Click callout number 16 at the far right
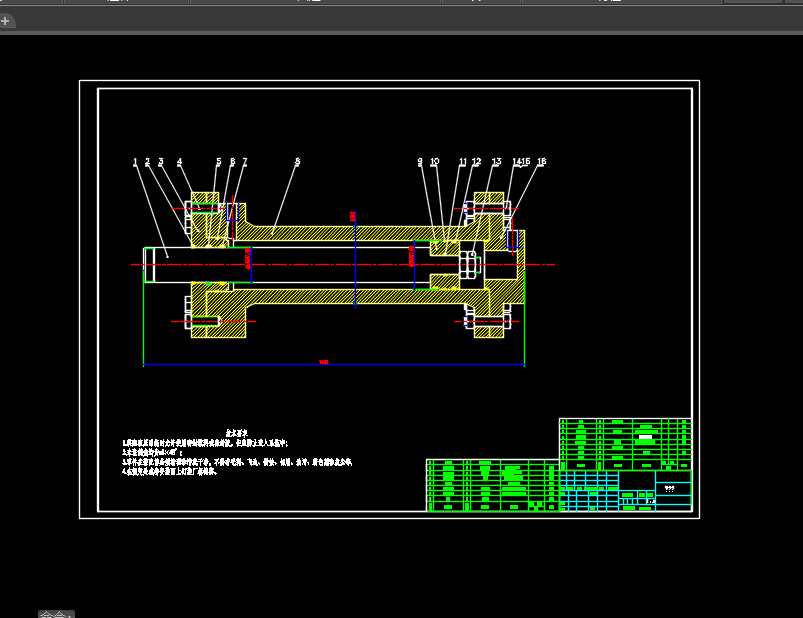This screenshot has height=618, width=803. point(541,160)
